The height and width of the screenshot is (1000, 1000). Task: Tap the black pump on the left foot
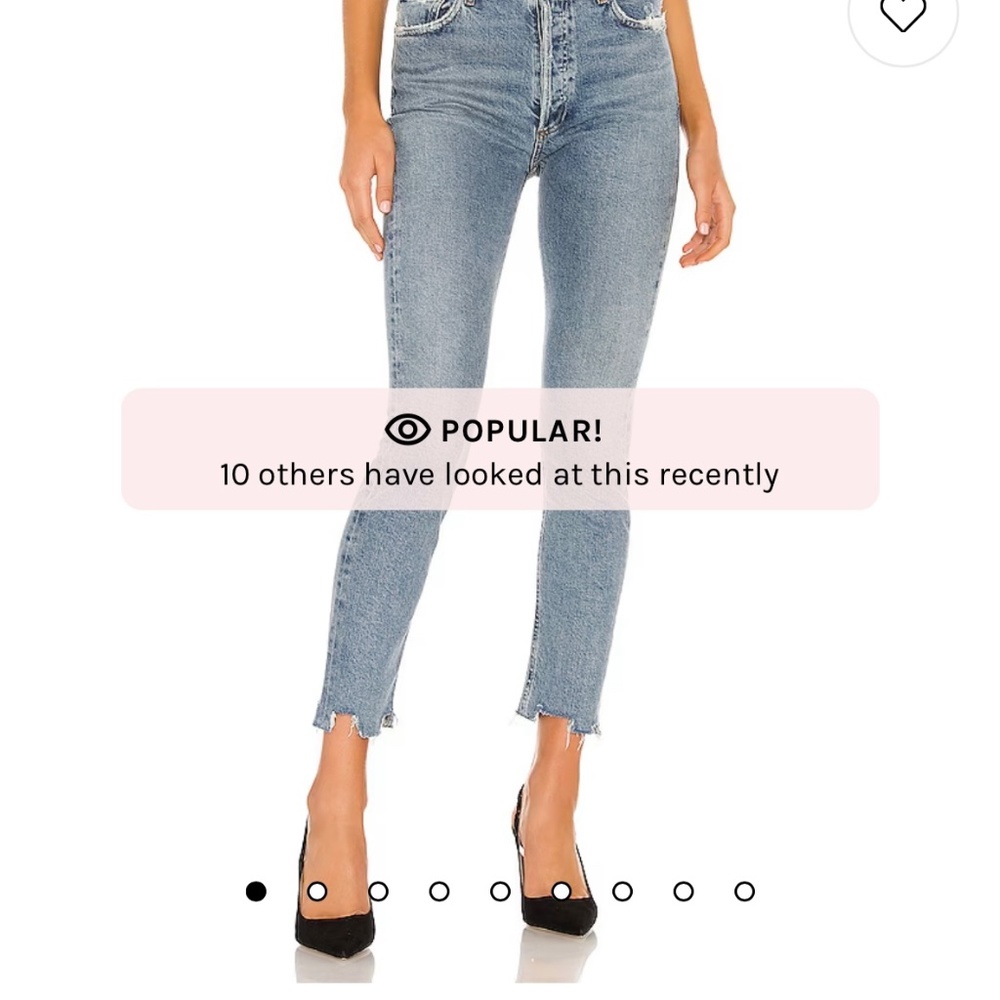tap(333, 906)
